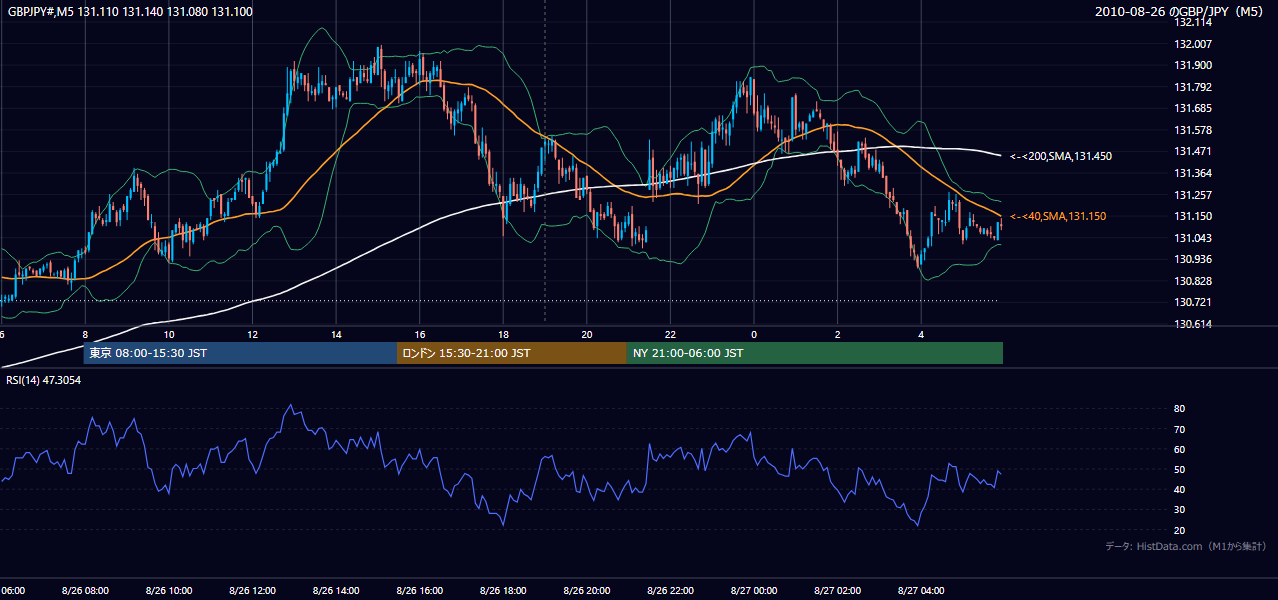This screenshot has width=1278, height=600.
Task: Select the ロンドン 15:30-21:00 JST session bar
Action: point(512,353)
